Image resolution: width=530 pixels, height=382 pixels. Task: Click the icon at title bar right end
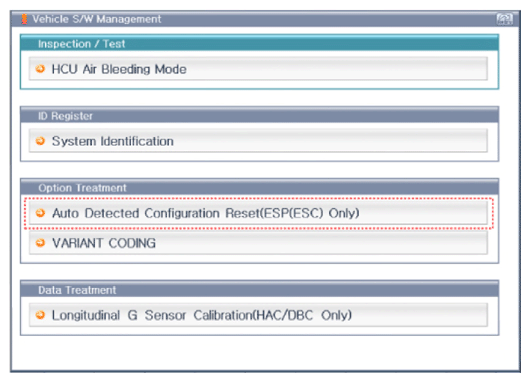click(x=504, y=19)
